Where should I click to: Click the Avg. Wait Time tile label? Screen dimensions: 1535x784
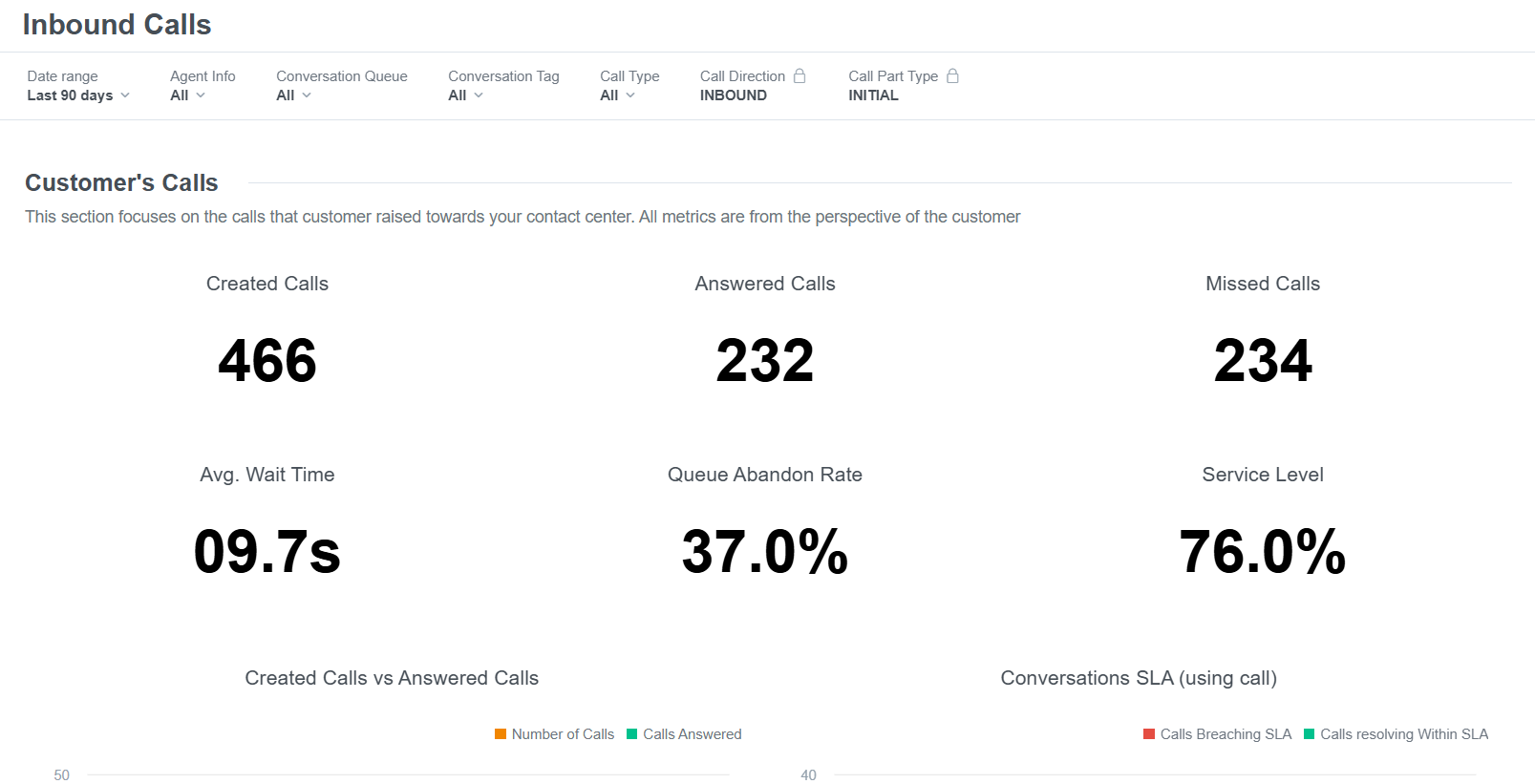(267, 475)
